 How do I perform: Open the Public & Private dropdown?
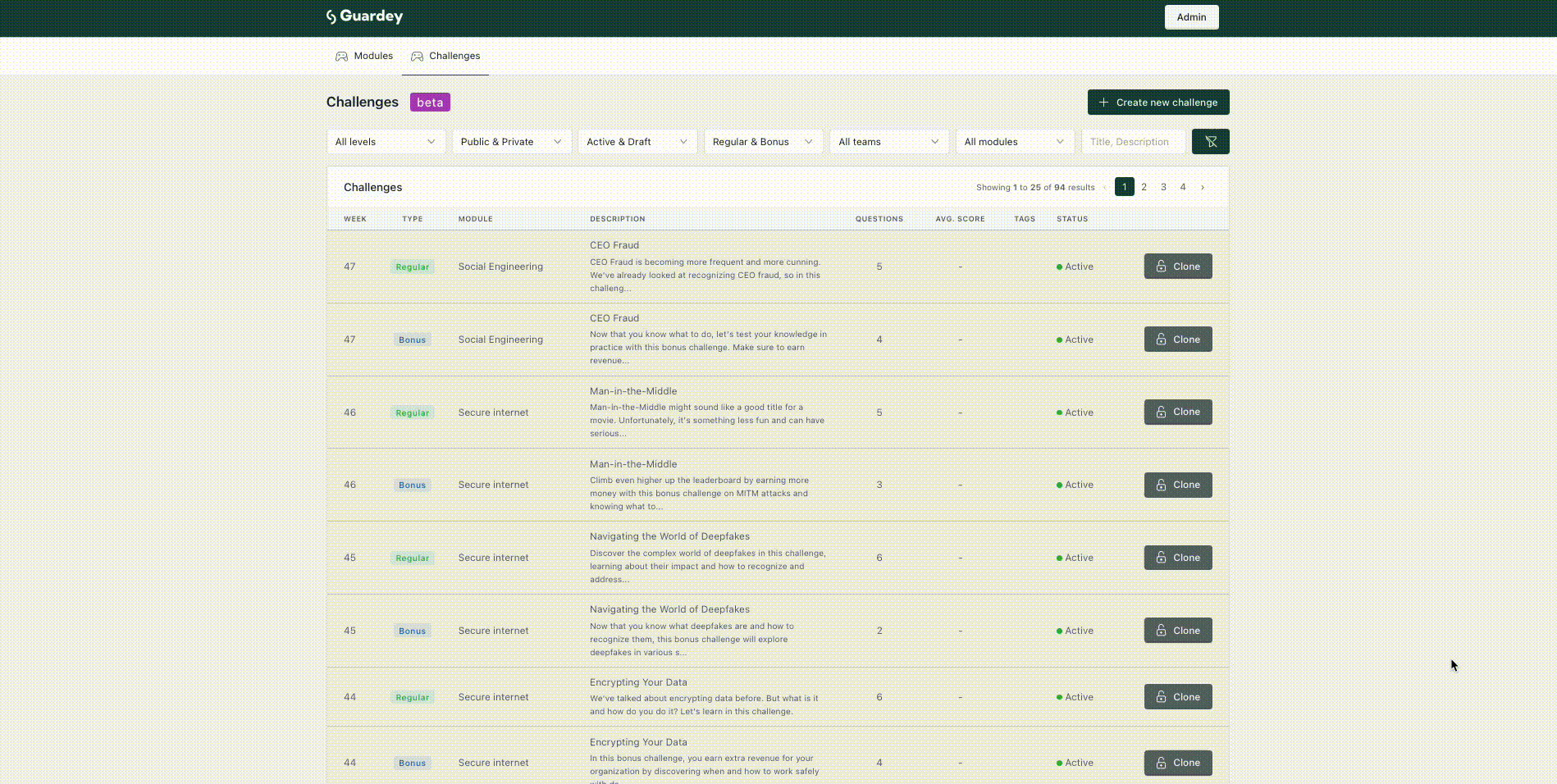[x=512, y=142]
